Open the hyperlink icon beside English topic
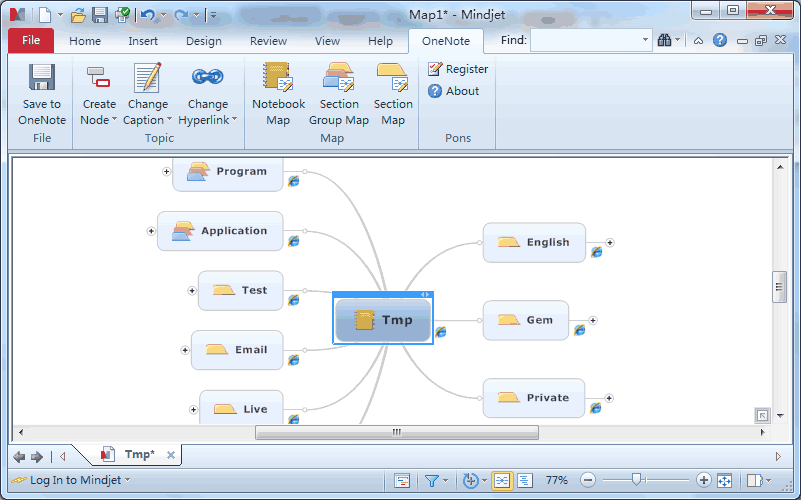801x500 pixels. (x=596, y=252)
